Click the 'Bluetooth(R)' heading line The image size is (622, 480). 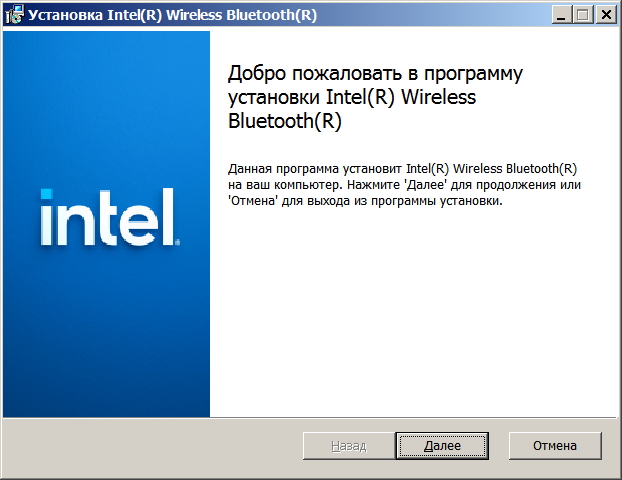click(x=285, y=122)
